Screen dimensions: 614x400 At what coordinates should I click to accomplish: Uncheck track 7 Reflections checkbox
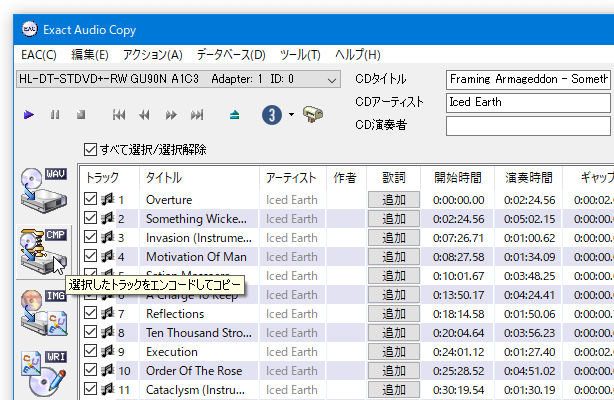[90, 313]
